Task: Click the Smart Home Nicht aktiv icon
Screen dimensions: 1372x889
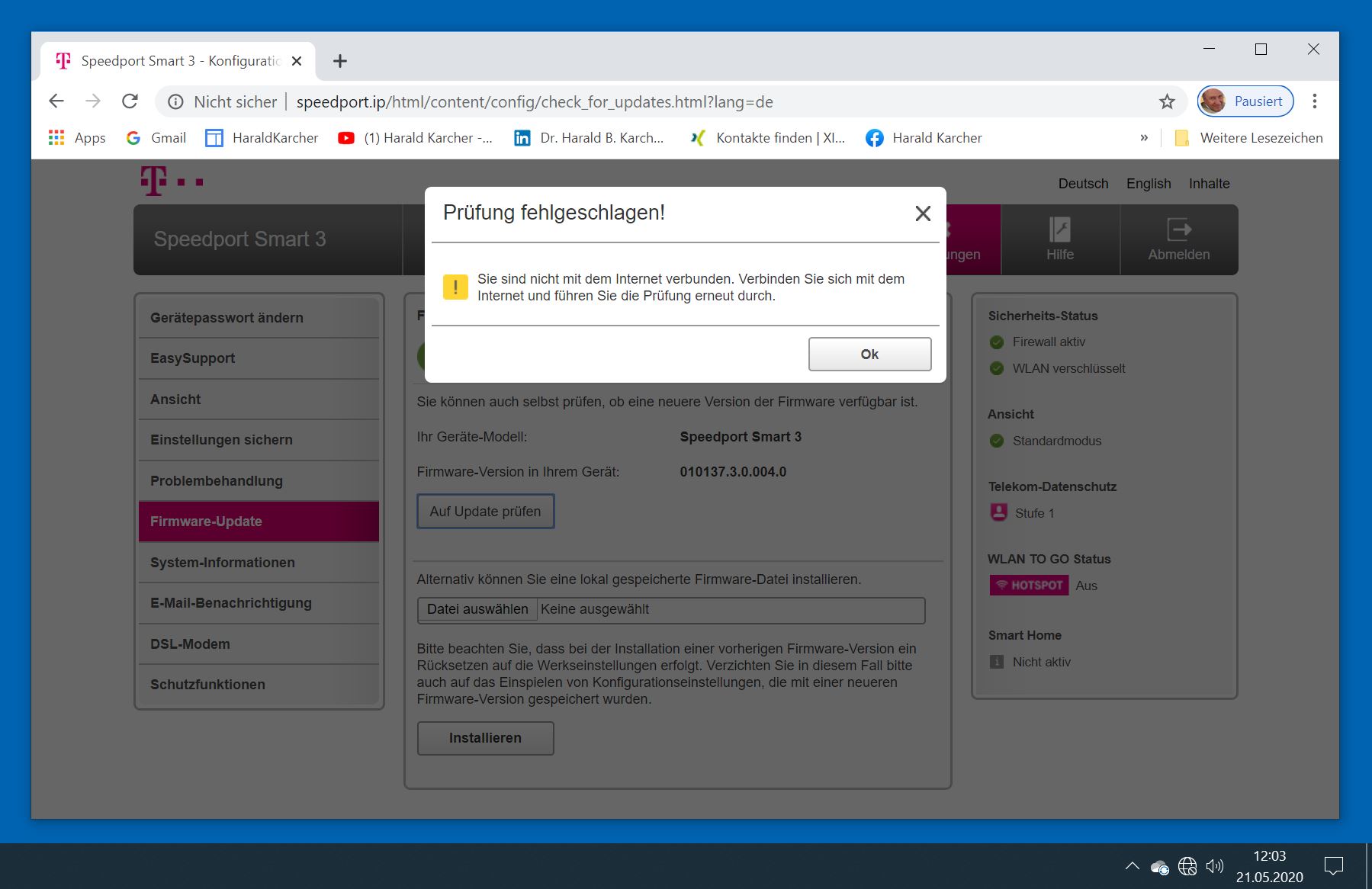Action: point(996,662)
